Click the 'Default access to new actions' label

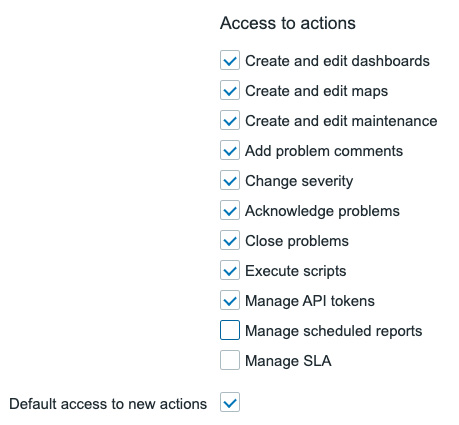pyautogui.click(x=108, y=404)
